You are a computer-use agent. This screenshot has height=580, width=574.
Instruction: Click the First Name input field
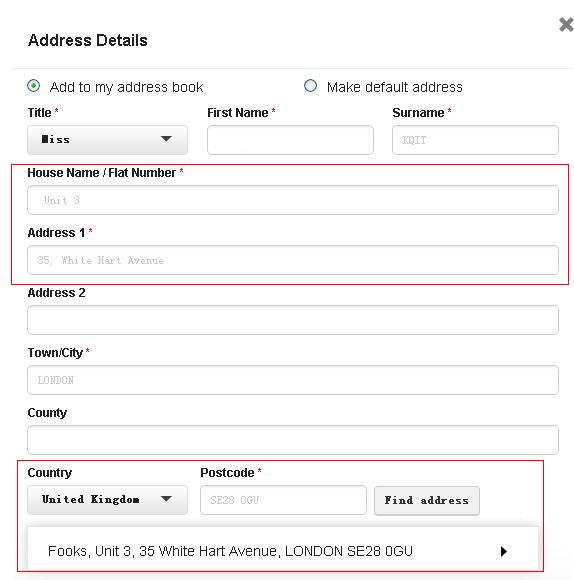tap(290, 140)
